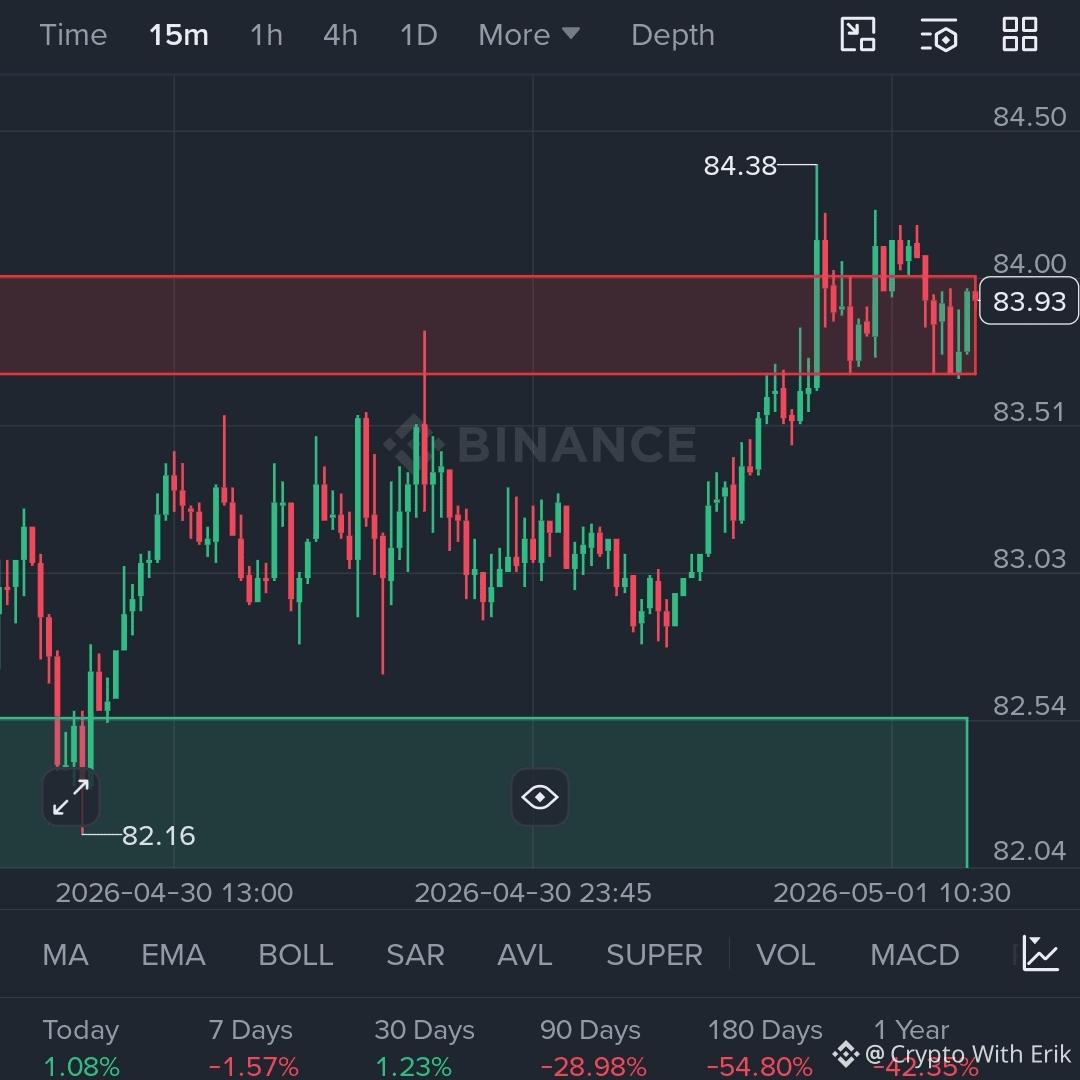This screenshot has height=1080, width=1080.
Task: Open the picture-in-picture chart icon
Action: coord(858,34)
